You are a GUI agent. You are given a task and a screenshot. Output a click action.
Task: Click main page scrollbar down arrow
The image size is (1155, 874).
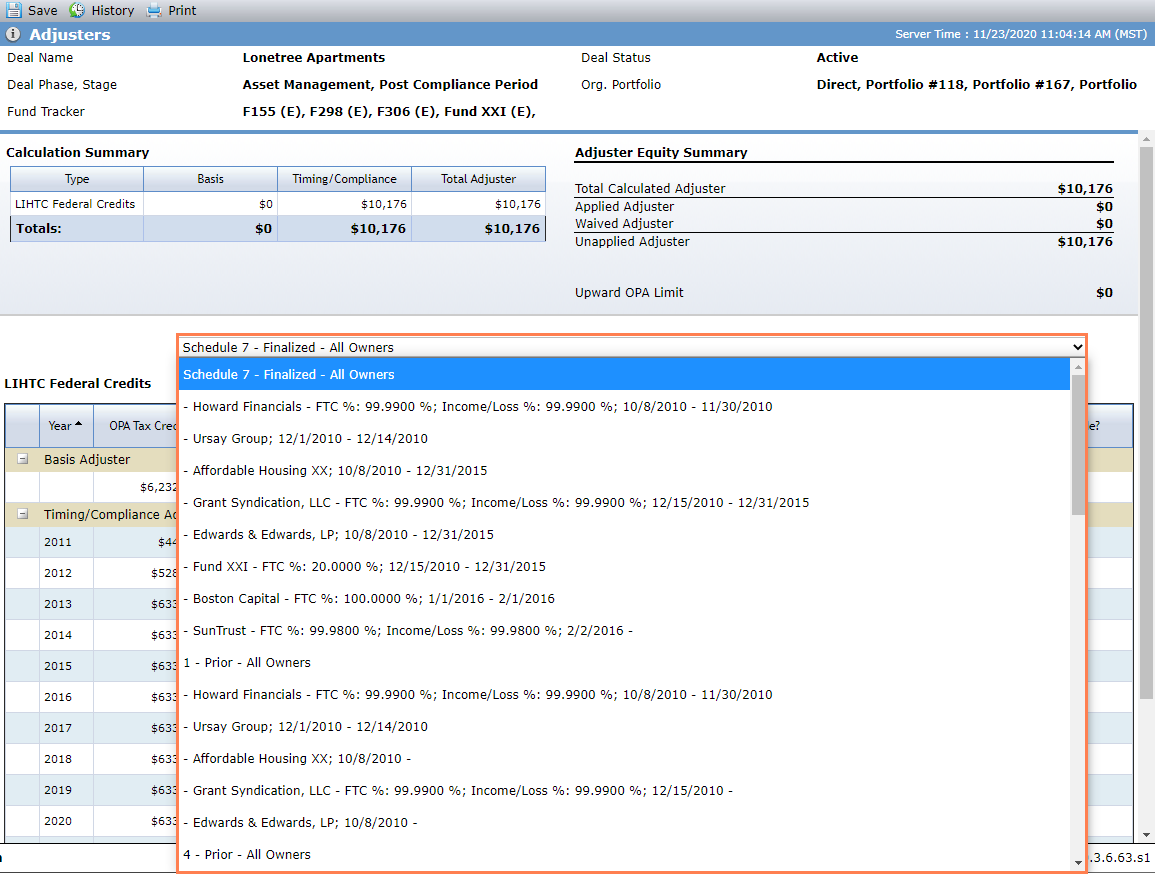[1145, 835]
